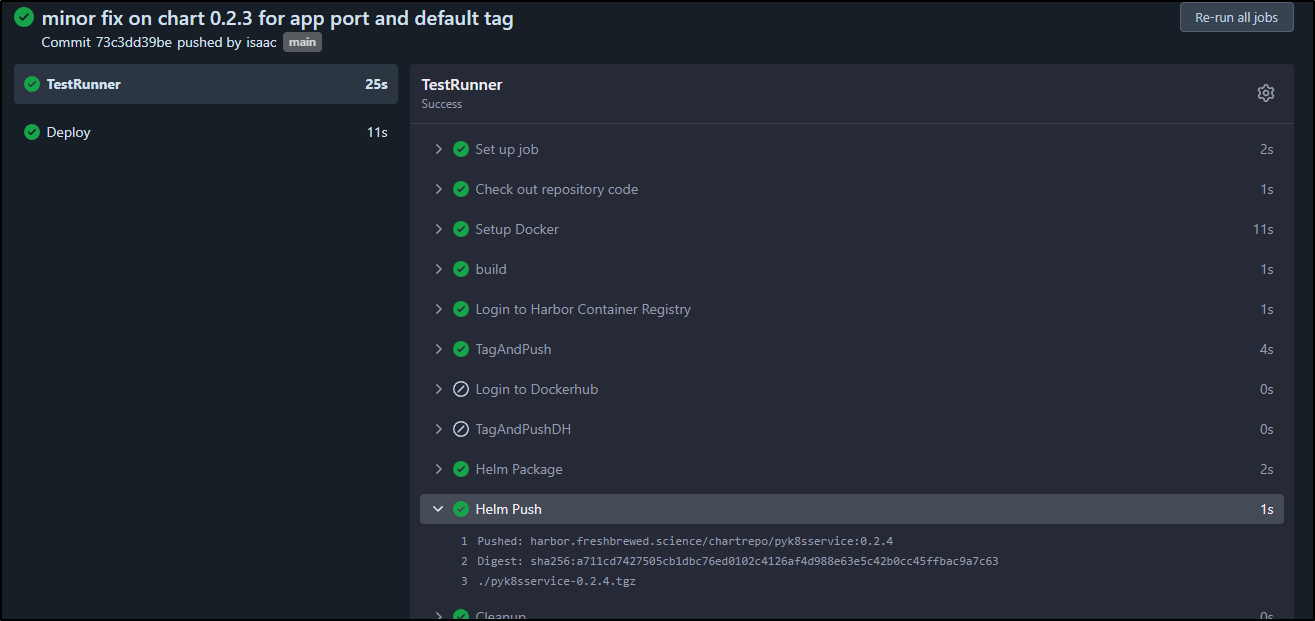1315x621 pixels.
Task: Expand the Set up job step
Action: (x=438, y=149)
